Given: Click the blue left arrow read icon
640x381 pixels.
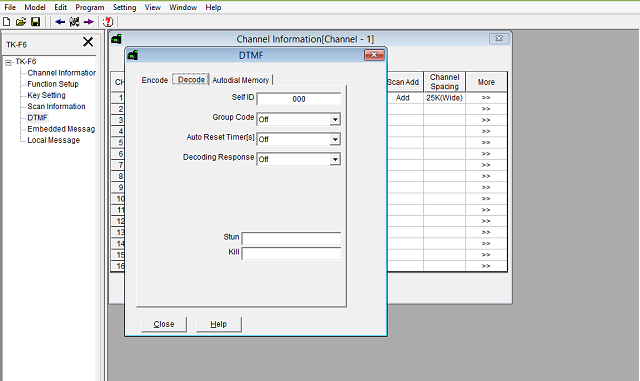Looking at the screenshot, I should coord(60,22).
